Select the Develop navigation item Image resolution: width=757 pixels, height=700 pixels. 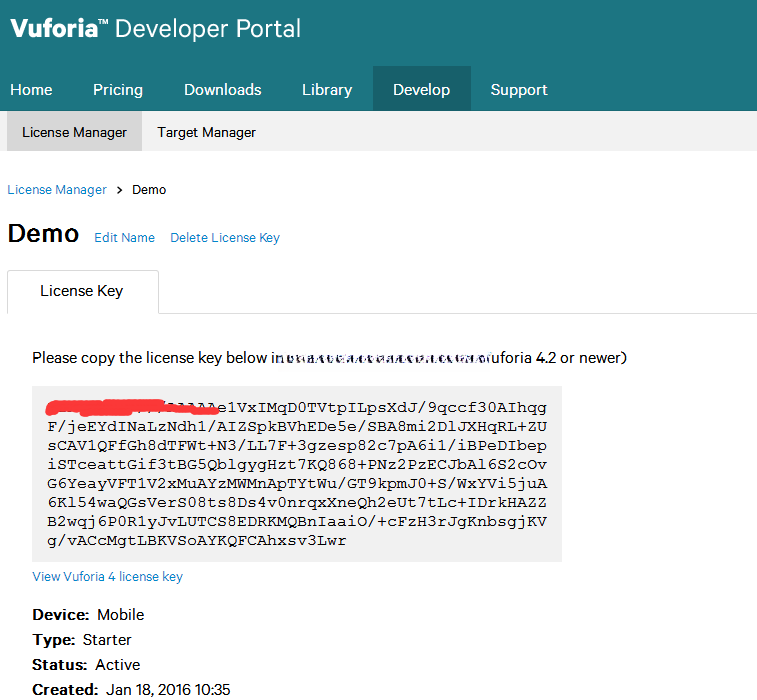pos(421,90)
